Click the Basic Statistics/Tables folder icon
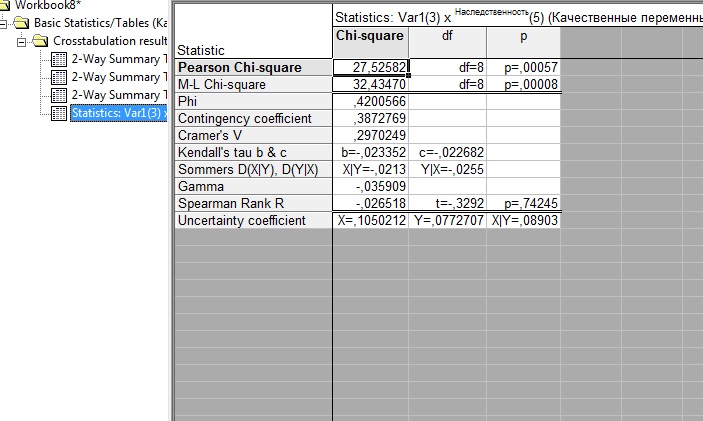 [x=21, y=22]
